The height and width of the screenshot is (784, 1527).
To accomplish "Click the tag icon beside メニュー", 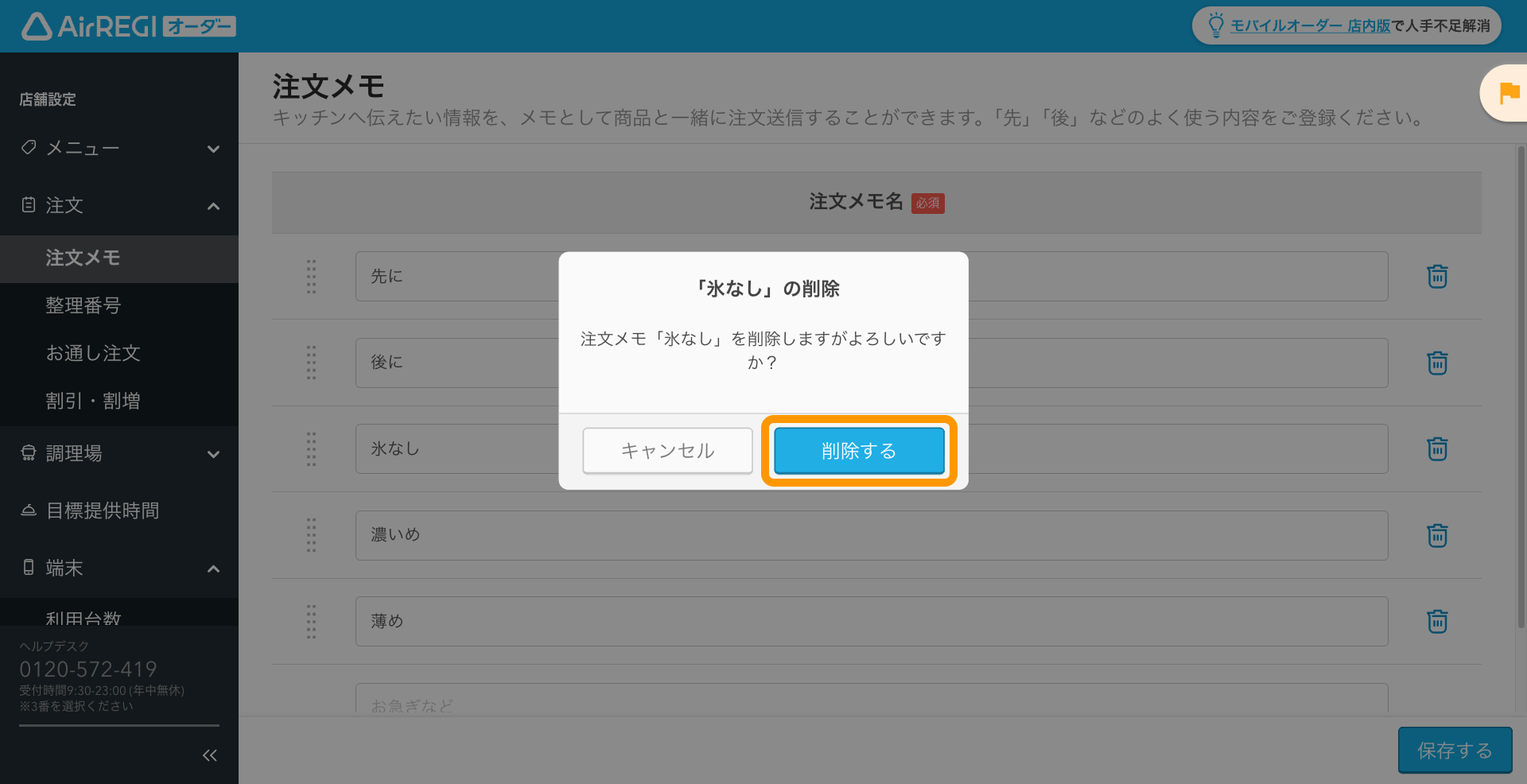I will pyautogui.click(x=29, y=148).
